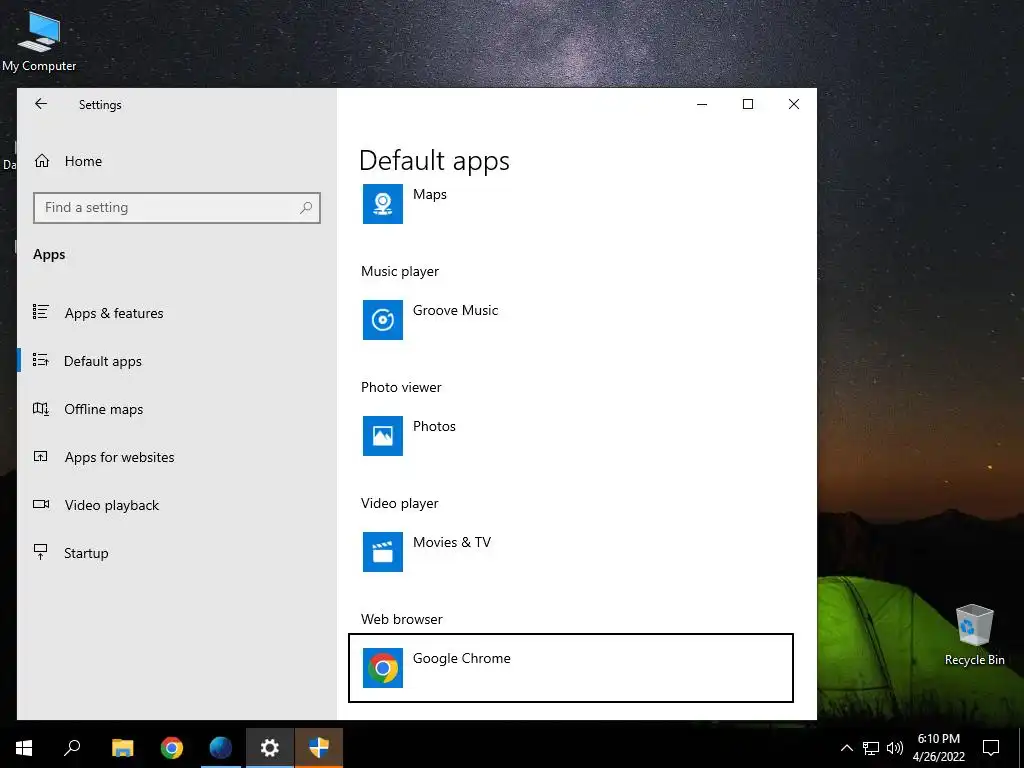Click the Video playback camera icon
The height and width of the screenshot is (768, 1024).
coord(40,504)
